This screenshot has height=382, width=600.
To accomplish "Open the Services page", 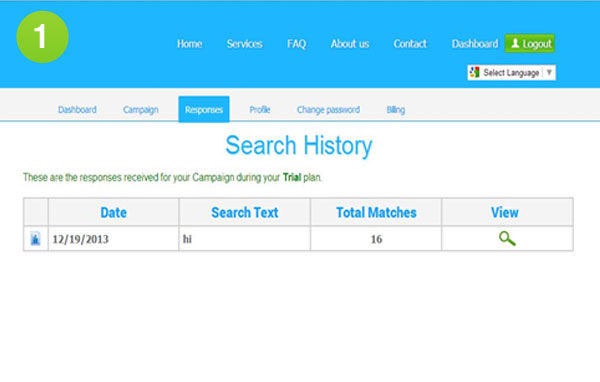I will 245,44.
